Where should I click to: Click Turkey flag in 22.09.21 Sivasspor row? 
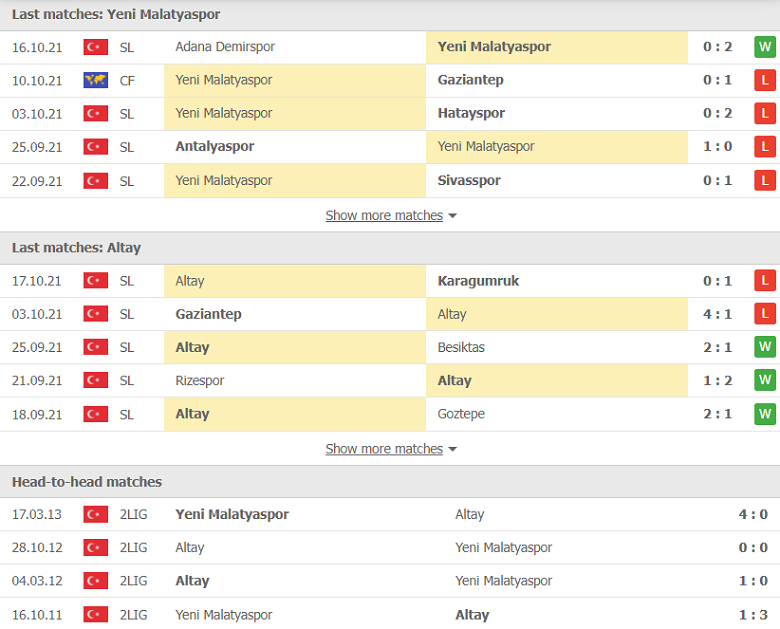(96, 181)
